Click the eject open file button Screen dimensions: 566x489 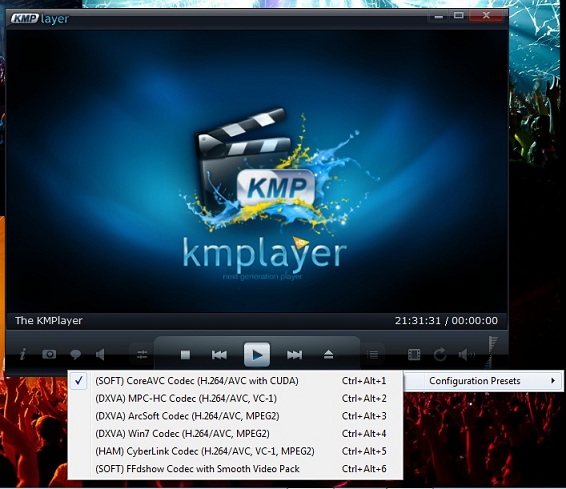pyautogui.click(x=328, y=355)
